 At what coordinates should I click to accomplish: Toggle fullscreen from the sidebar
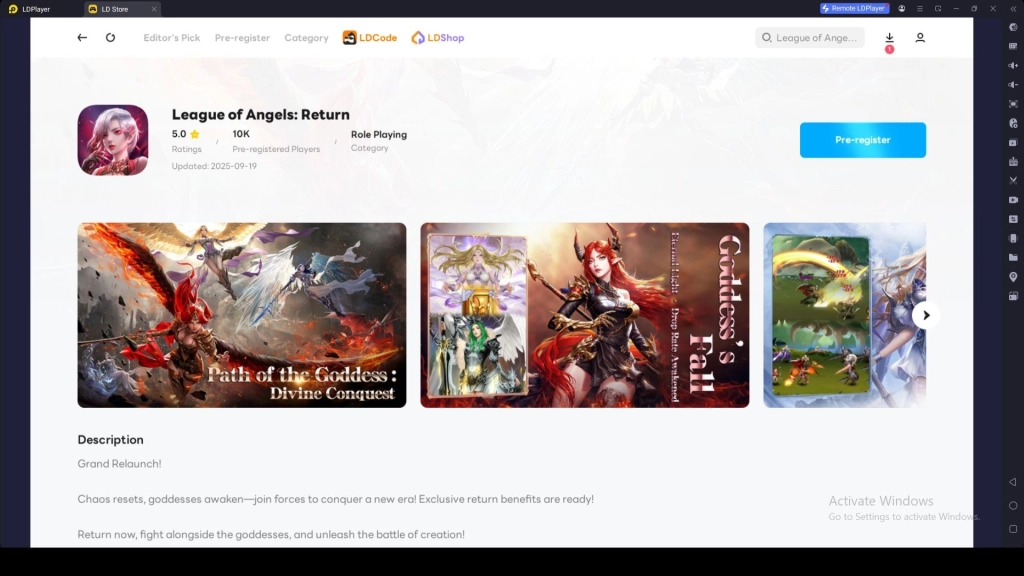[x=1013, y=104]
